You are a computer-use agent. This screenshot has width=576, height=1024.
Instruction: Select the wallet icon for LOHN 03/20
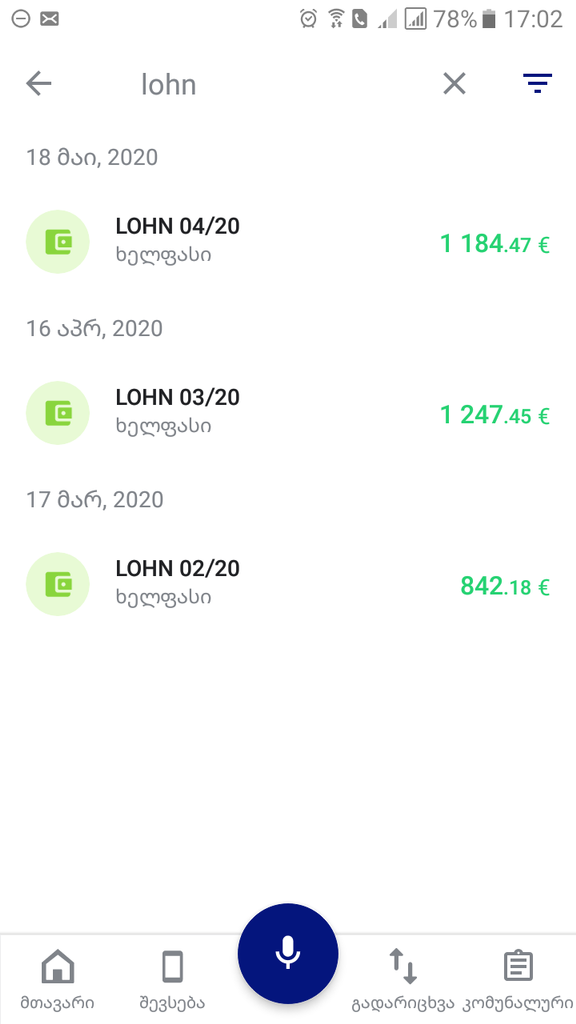point(57,413)
